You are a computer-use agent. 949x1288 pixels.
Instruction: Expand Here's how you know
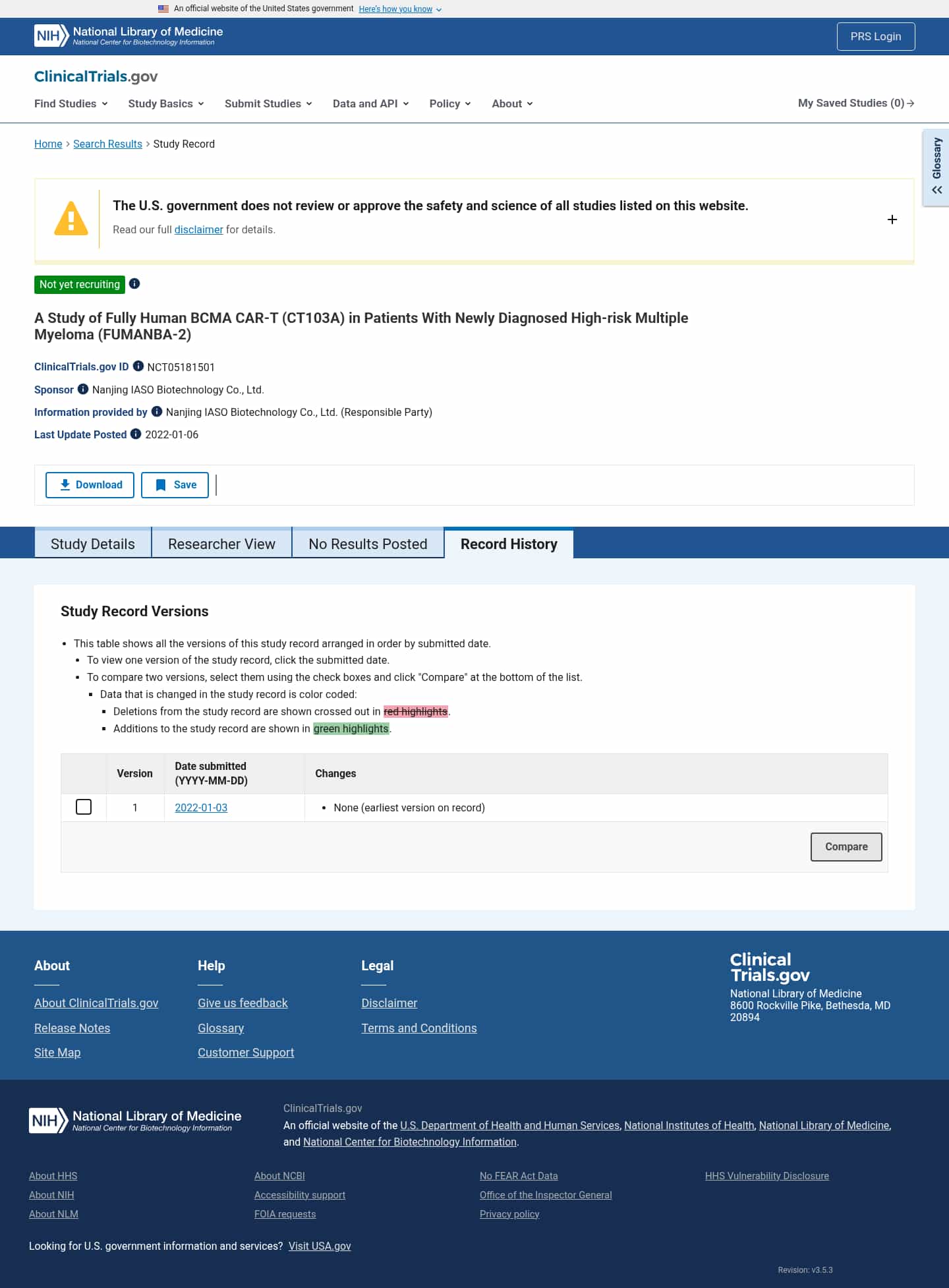400,9
